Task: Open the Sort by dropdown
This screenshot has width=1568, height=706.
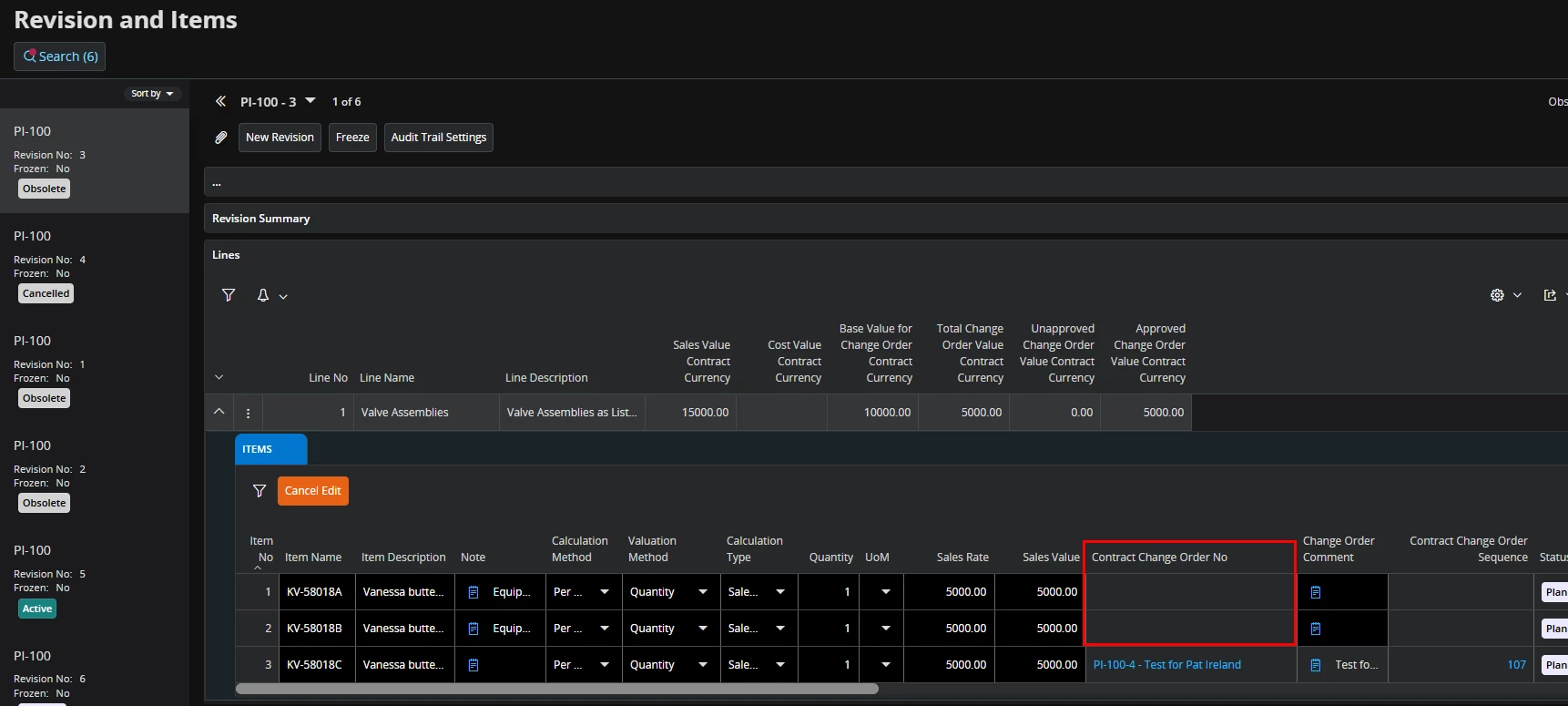Action: pyautogui.click(x=152, y=94)
